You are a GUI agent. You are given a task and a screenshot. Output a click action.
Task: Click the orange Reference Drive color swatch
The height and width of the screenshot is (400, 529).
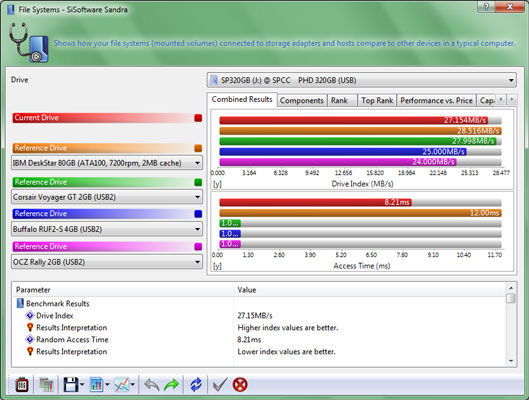[198, 148]
